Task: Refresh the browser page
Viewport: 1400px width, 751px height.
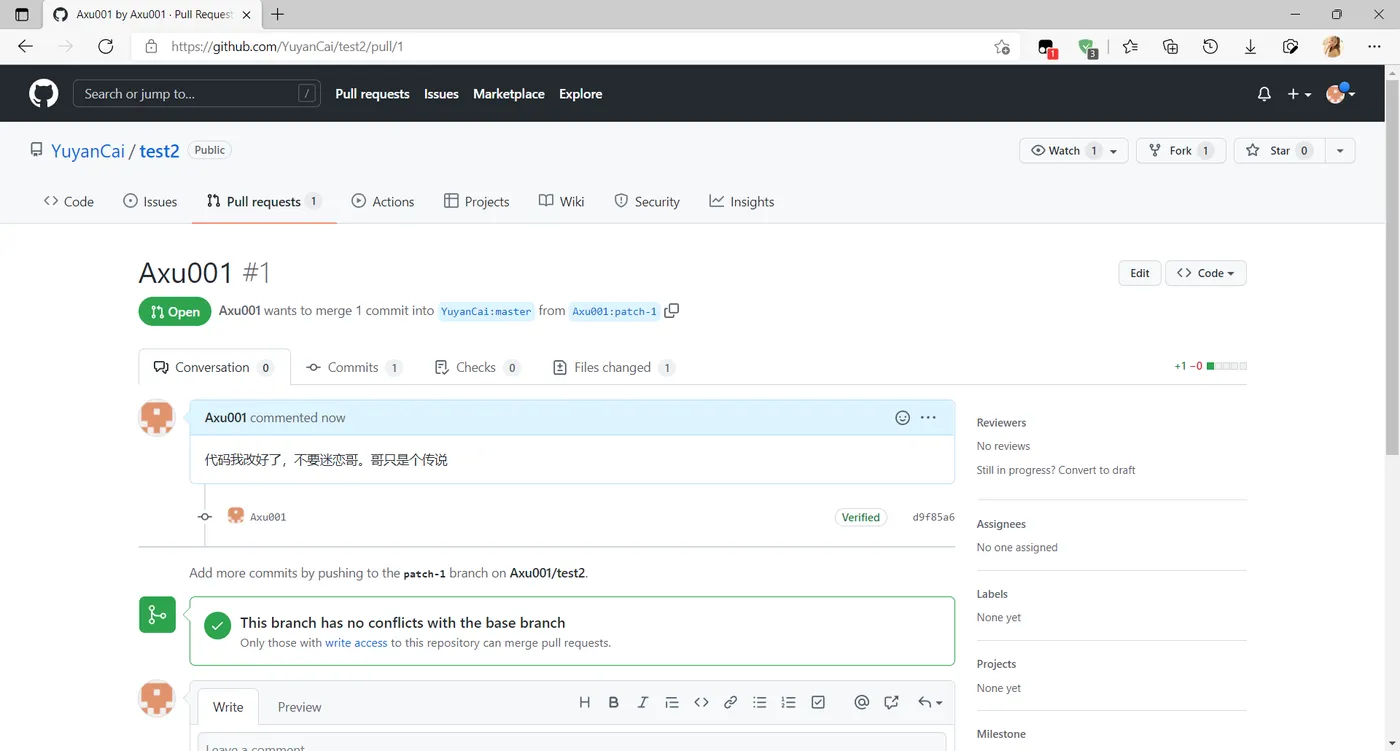Action: click(106, 46)
